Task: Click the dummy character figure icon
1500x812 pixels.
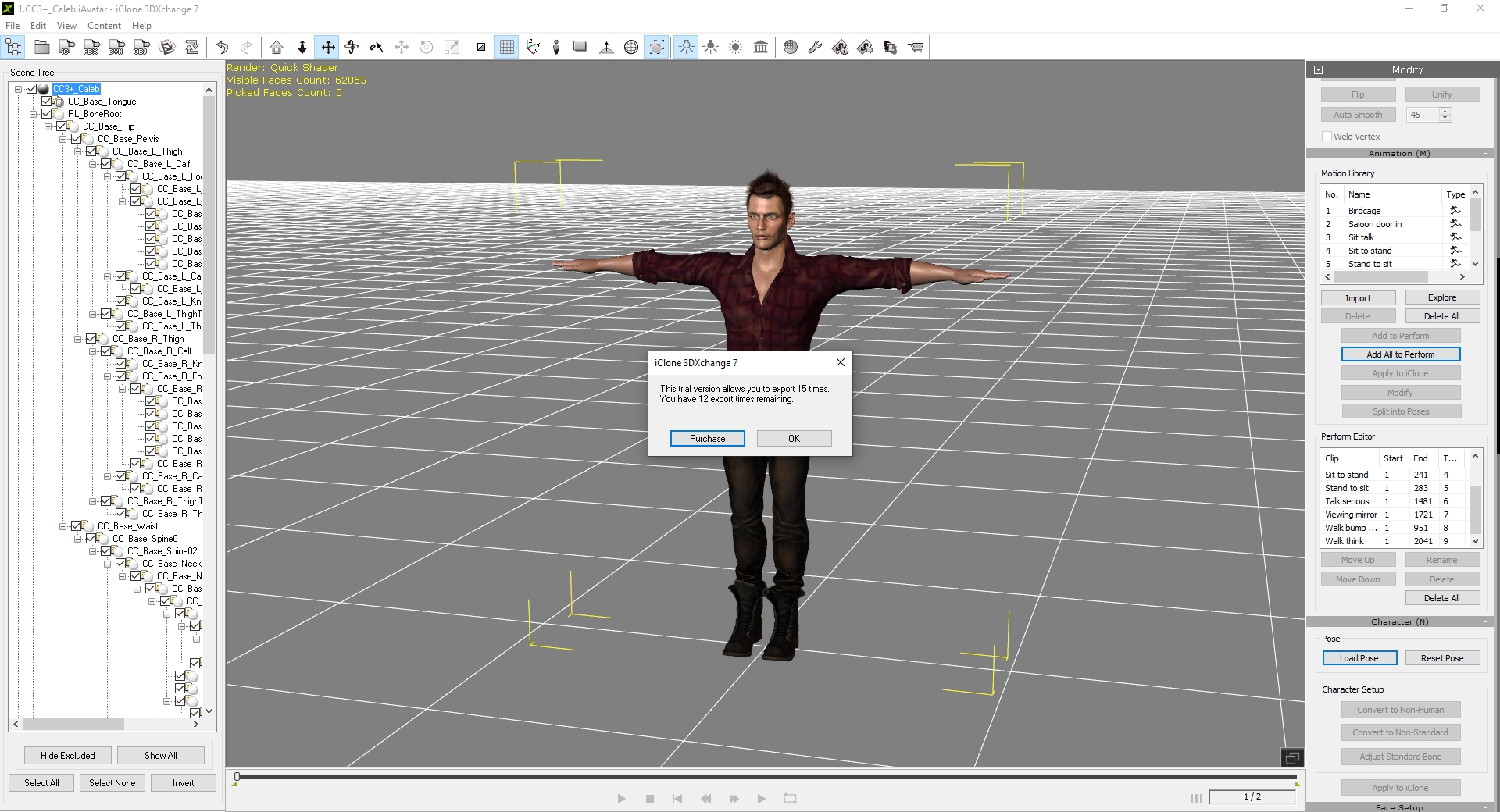Action: 556,48
